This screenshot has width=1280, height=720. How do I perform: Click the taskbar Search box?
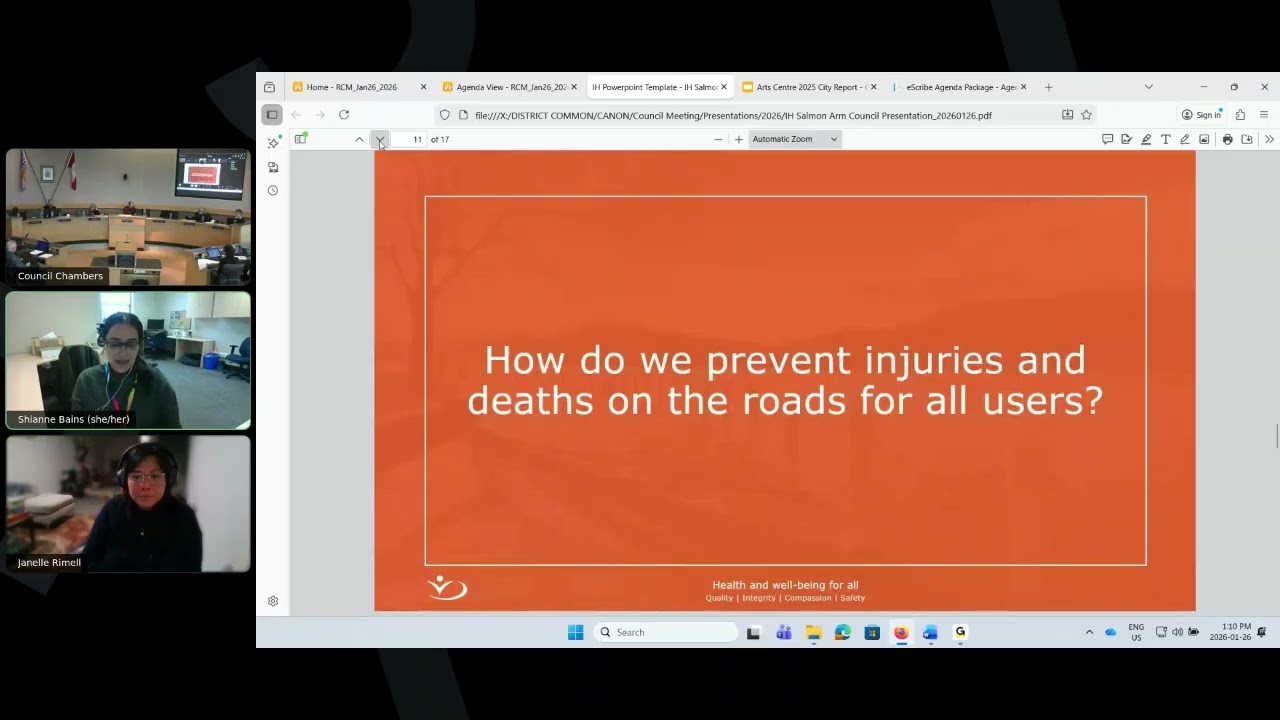pos(665,632)
